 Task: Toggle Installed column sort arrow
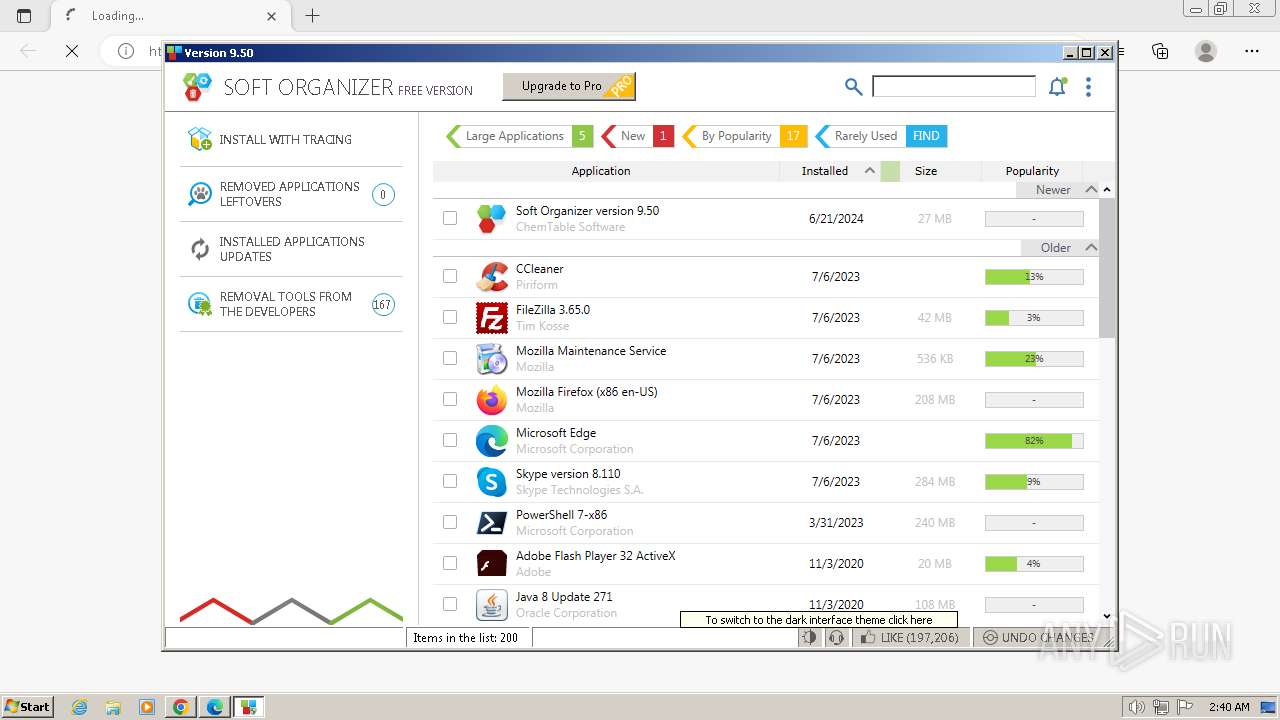click(870, 170)
